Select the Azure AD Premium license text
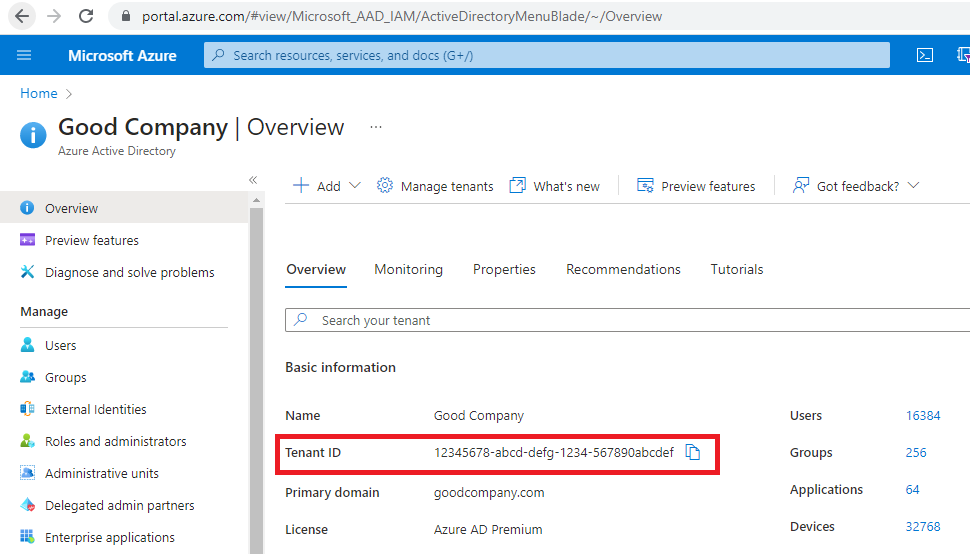Image resolution: width=970 pixels, height=554 pixels. click(488, 530)
